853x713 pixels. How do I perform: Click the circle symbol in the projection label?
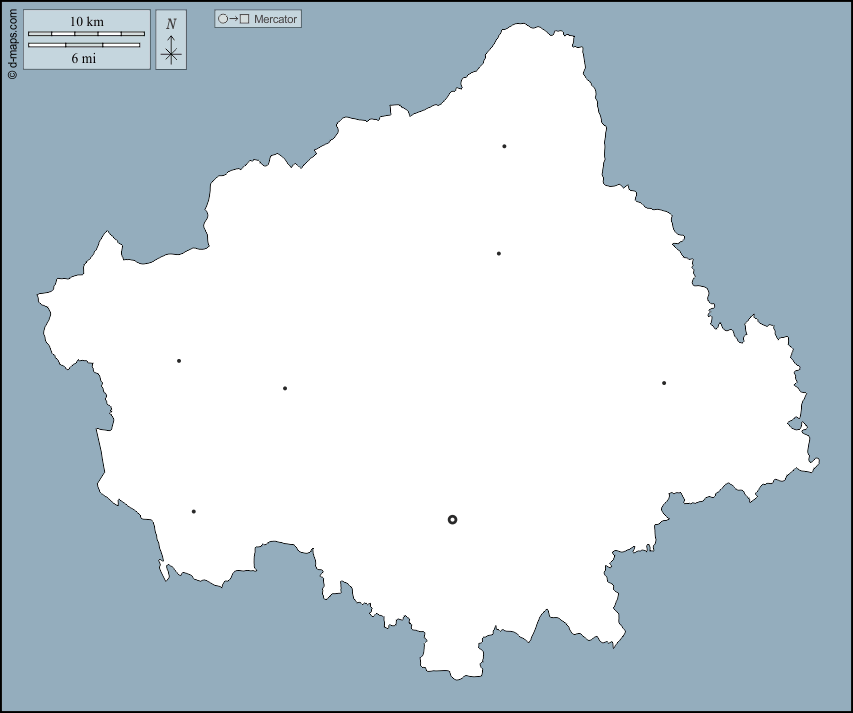coord(223,19)
